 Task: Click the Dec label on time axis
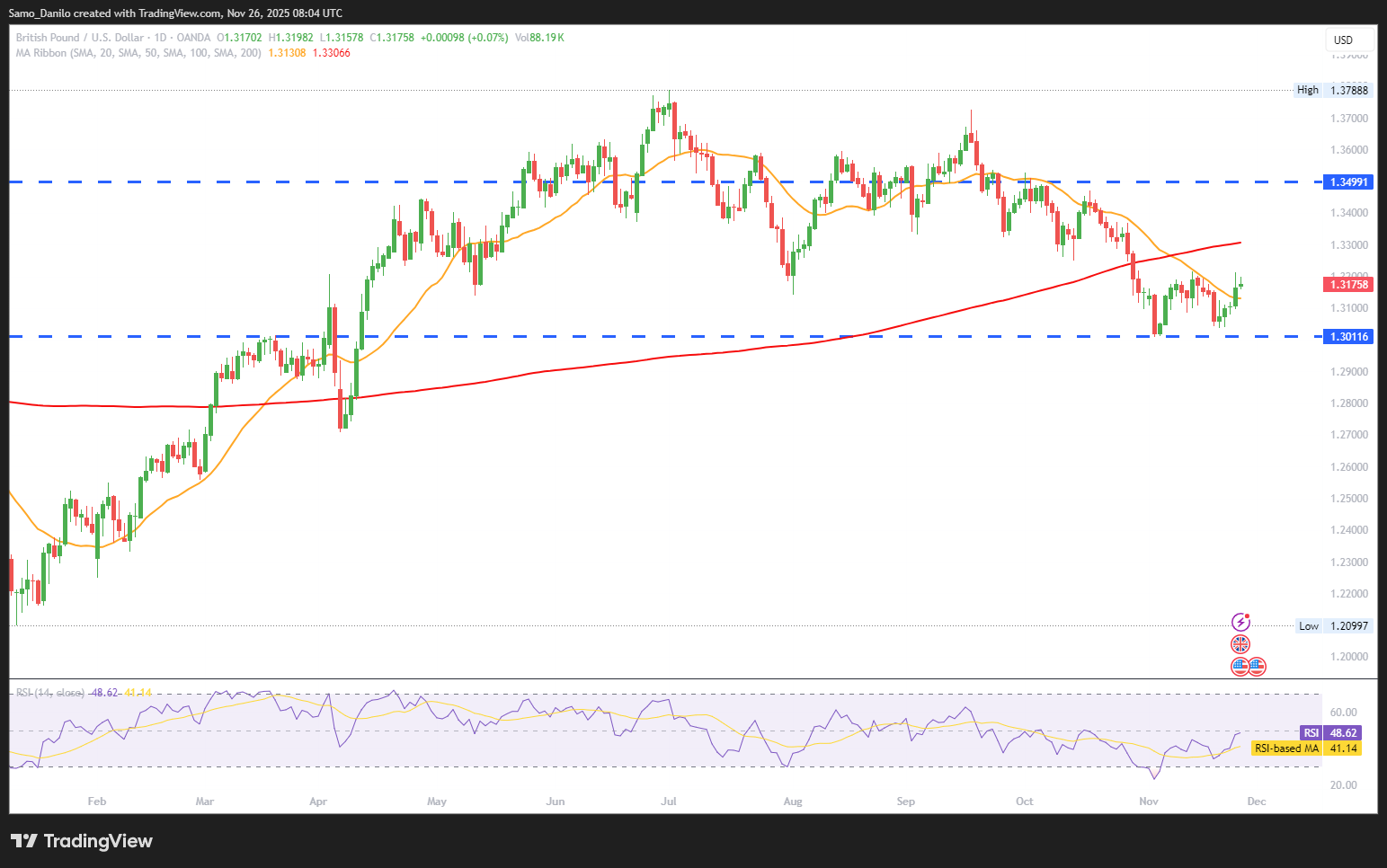(1257, 802)
